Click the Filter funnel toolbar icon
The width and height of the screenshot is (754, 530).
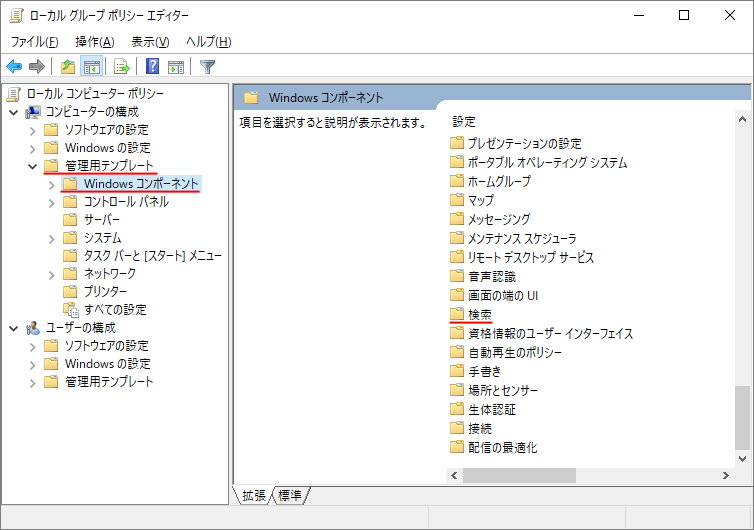[207, 66]
